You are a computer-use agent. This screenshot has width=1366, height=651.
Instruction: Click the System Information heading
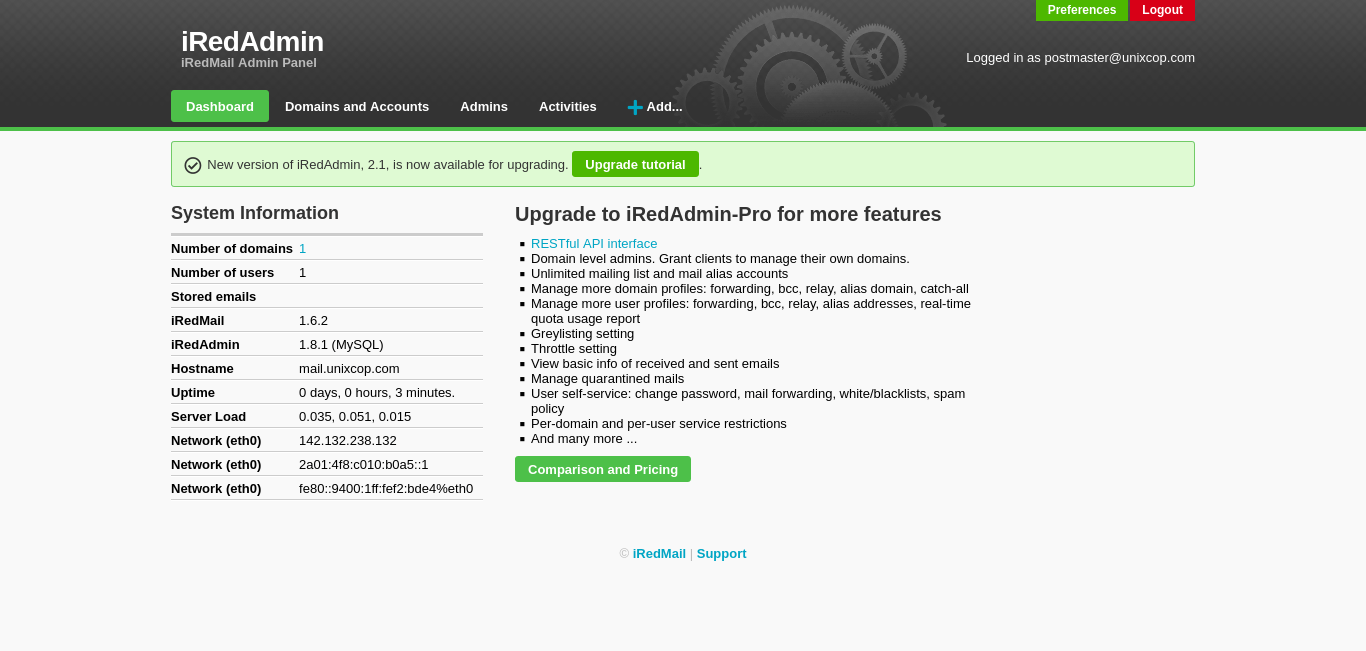(255, 213)
